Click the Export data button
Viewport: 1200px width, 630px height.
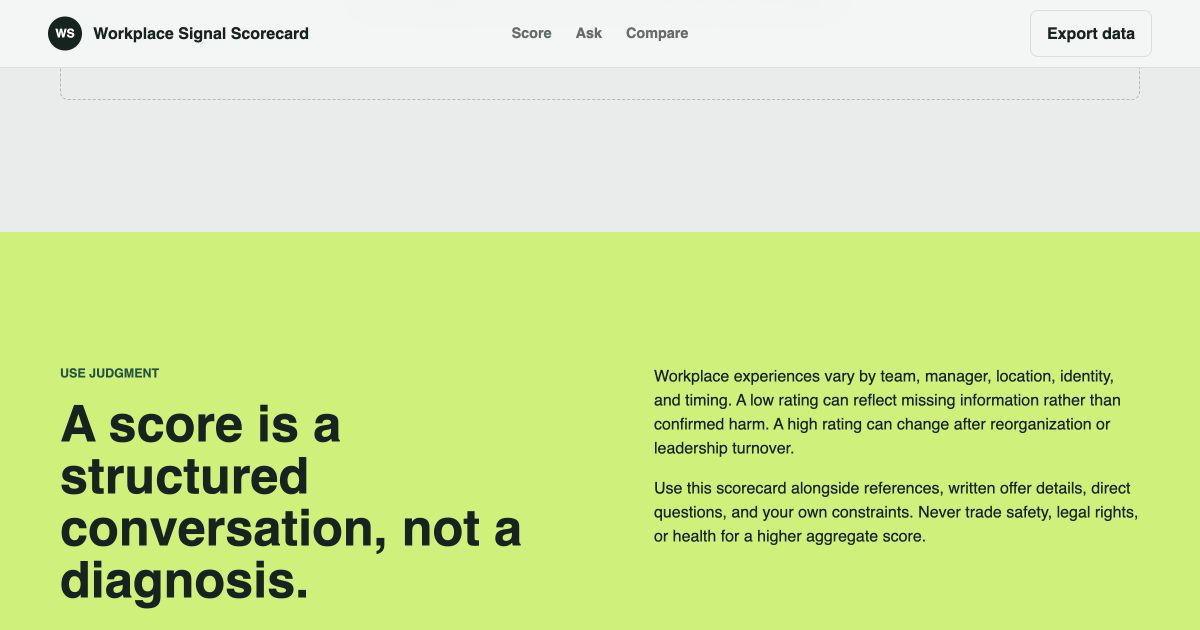point(1091,33)
